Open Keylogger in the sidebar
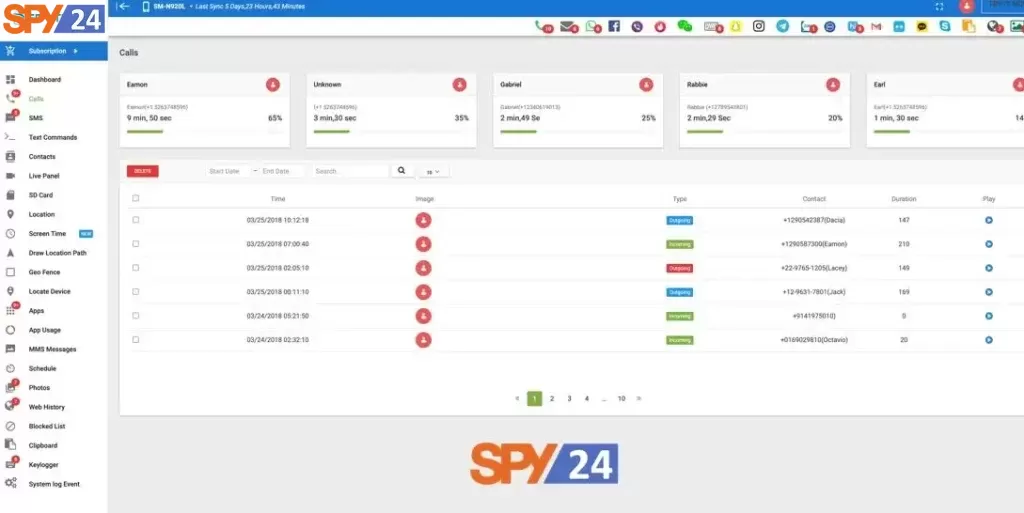Screen dimensions: 1024x513 point(43,465)
